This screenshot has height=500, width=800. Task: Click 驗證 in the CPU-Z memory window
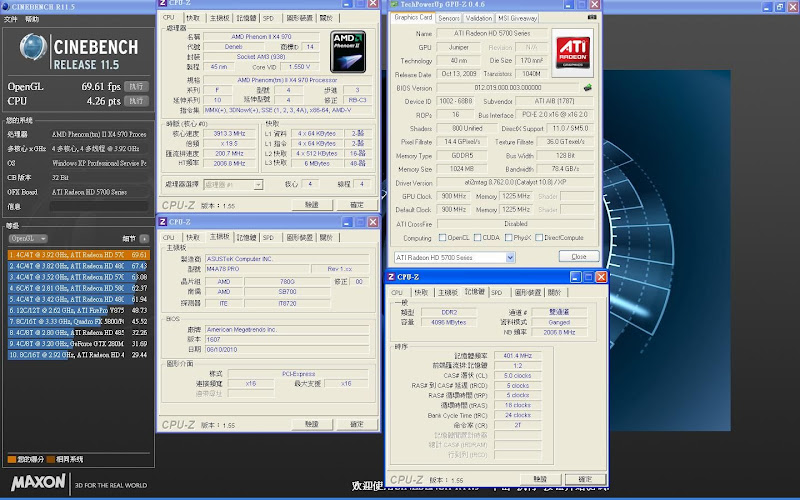coord(540,479)
